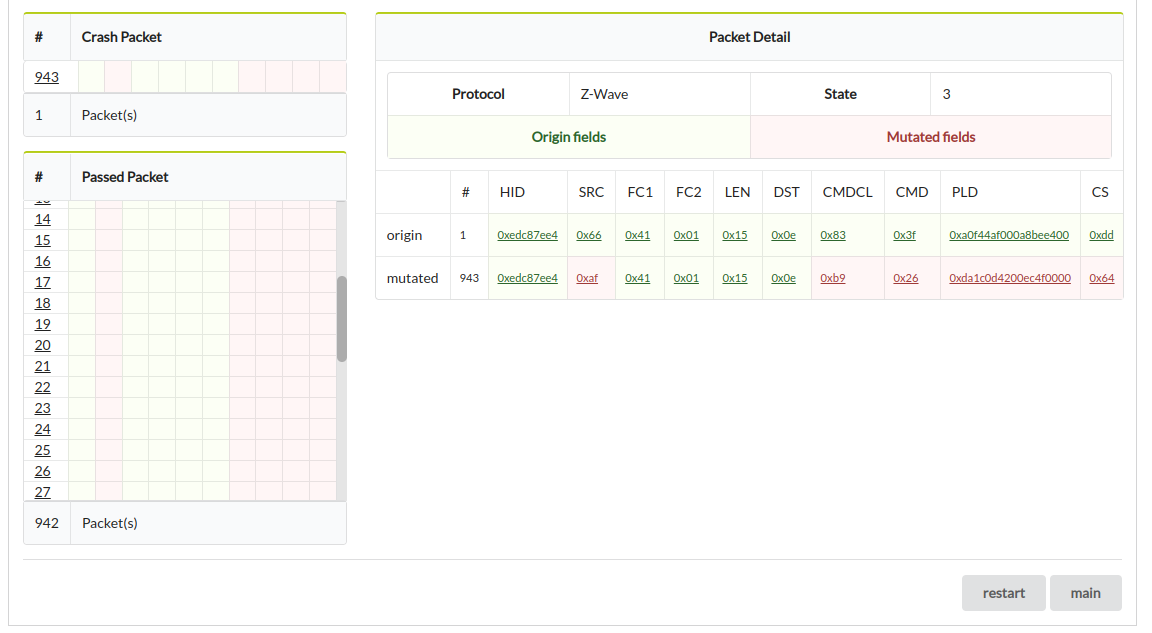Open passed packet 20 in list
The image size is (1152, 633).
click(42, 345)
